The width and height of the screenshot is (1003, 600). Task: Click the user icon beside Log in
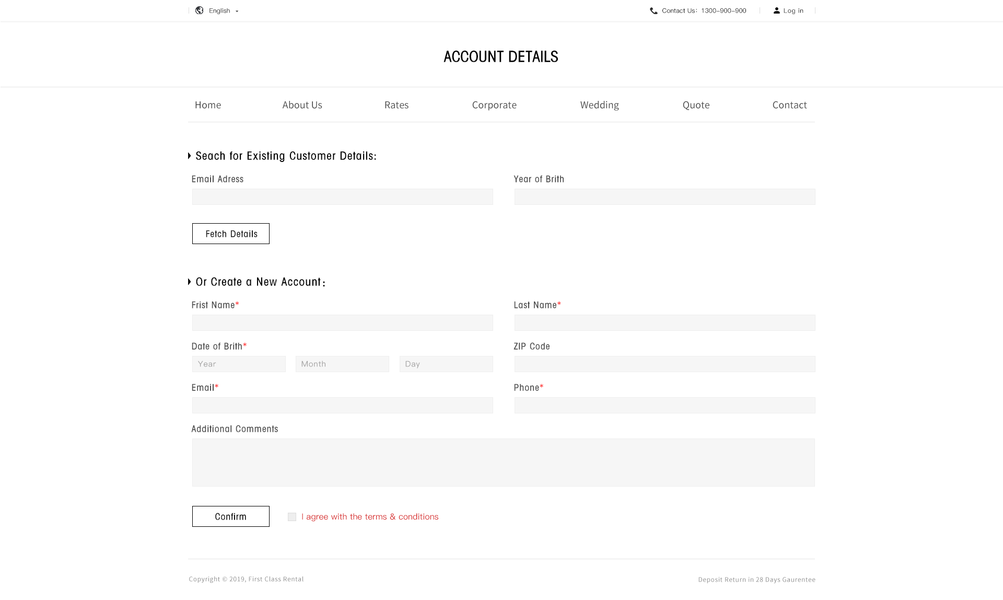(x=776, y=10)
